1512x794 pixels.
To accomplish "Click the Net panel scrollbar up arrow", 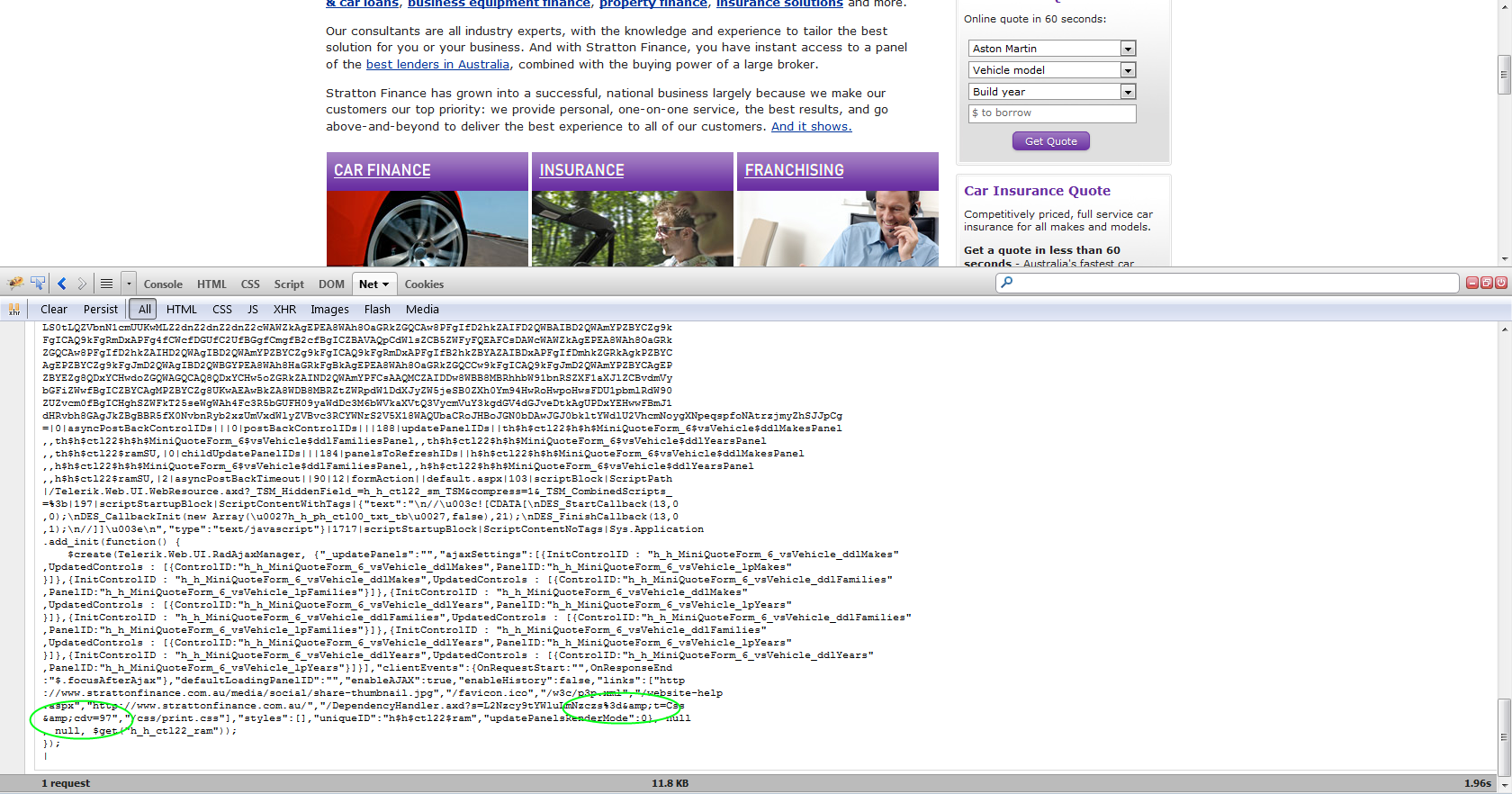I will click(x=1504, y=329).
